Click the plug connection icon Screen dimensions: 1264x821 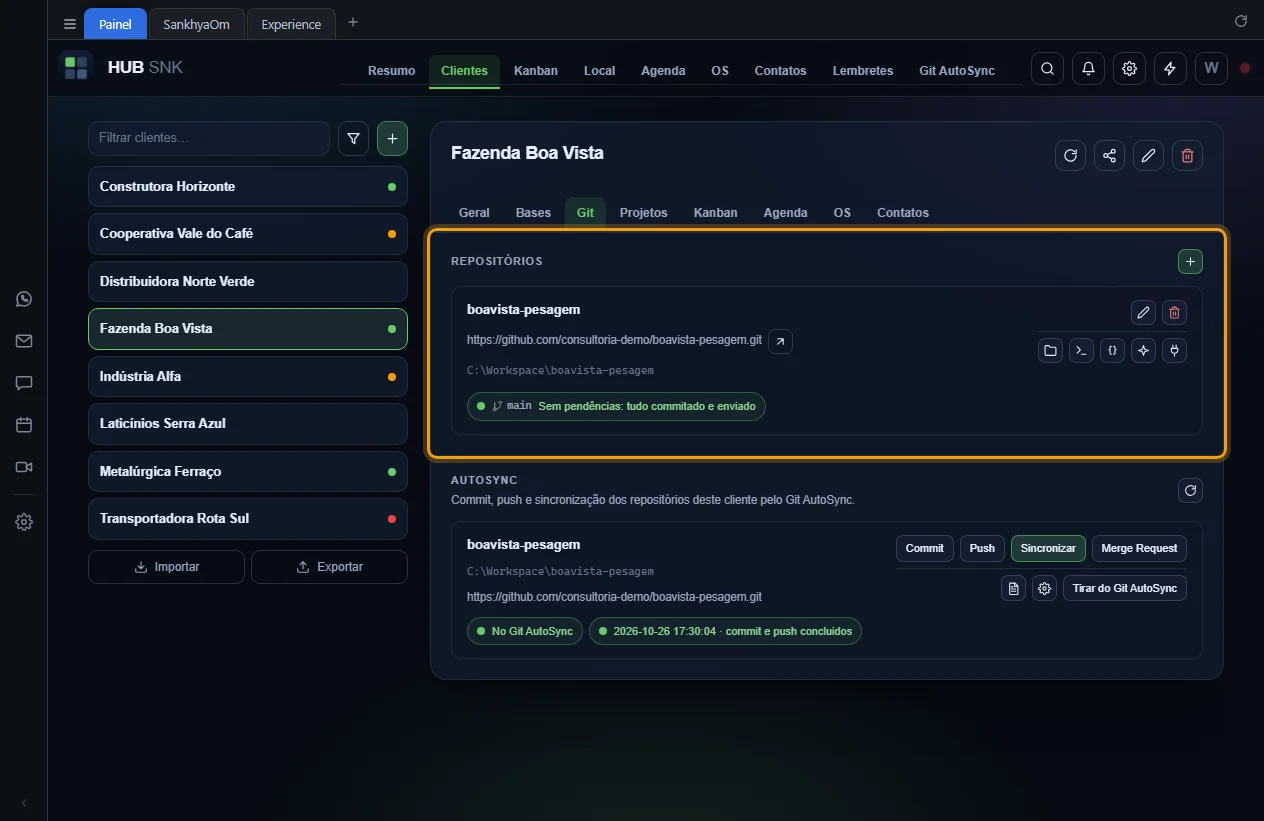coord(1174,351)
